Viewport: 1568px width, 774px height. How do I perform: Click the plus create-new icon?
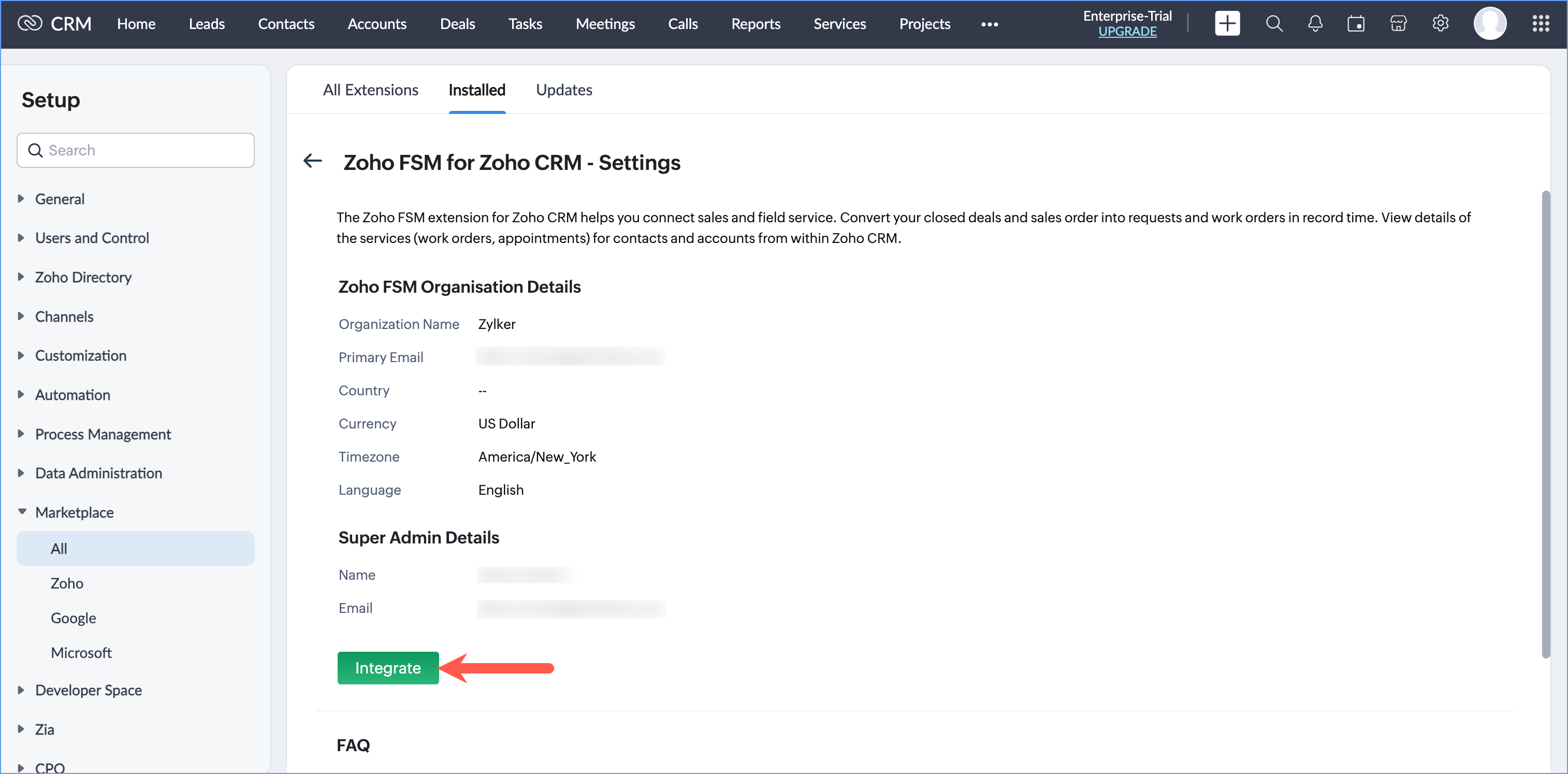(1227, 24)
